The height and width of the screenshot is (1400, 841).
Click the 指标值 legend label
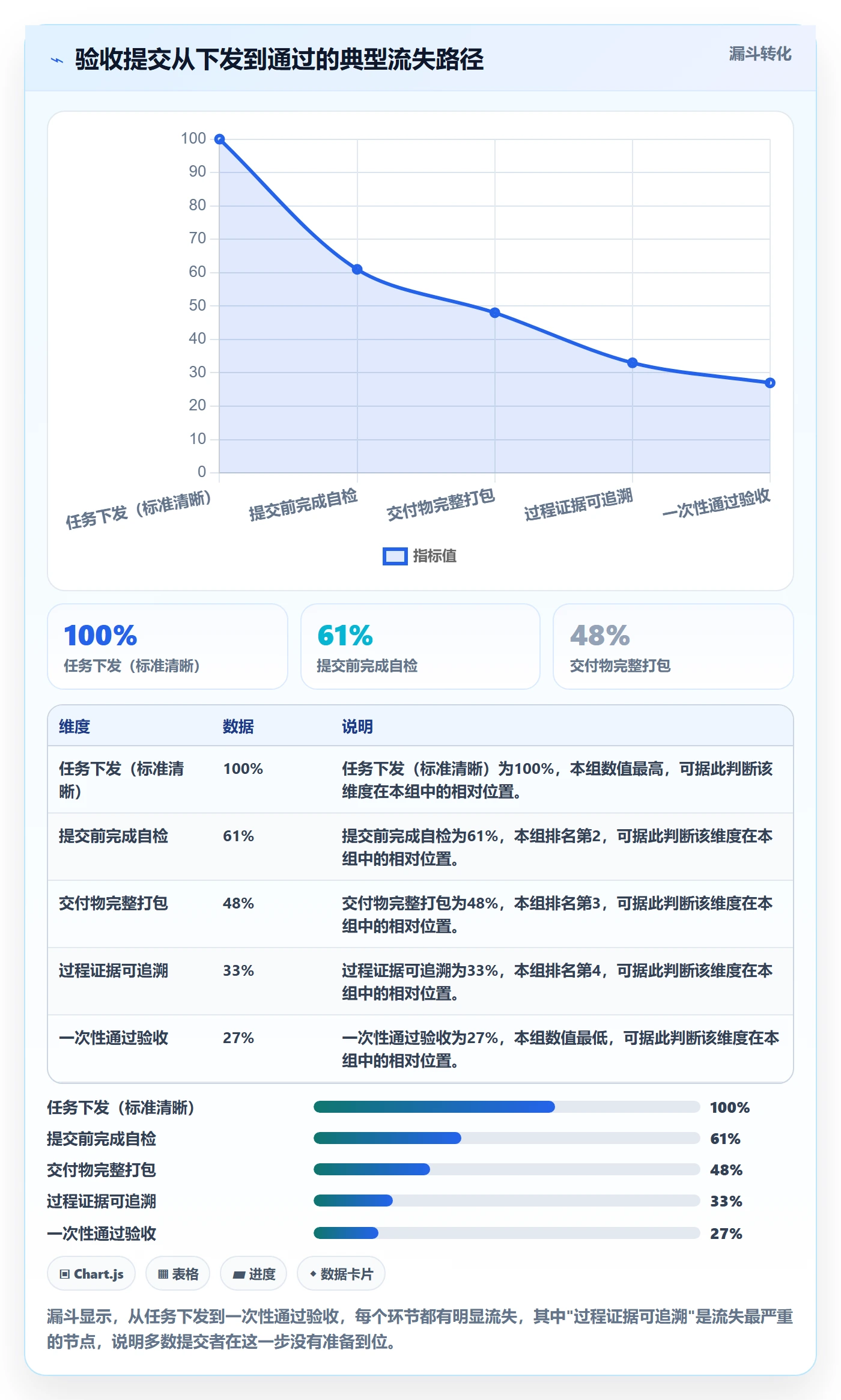[434, 556]
